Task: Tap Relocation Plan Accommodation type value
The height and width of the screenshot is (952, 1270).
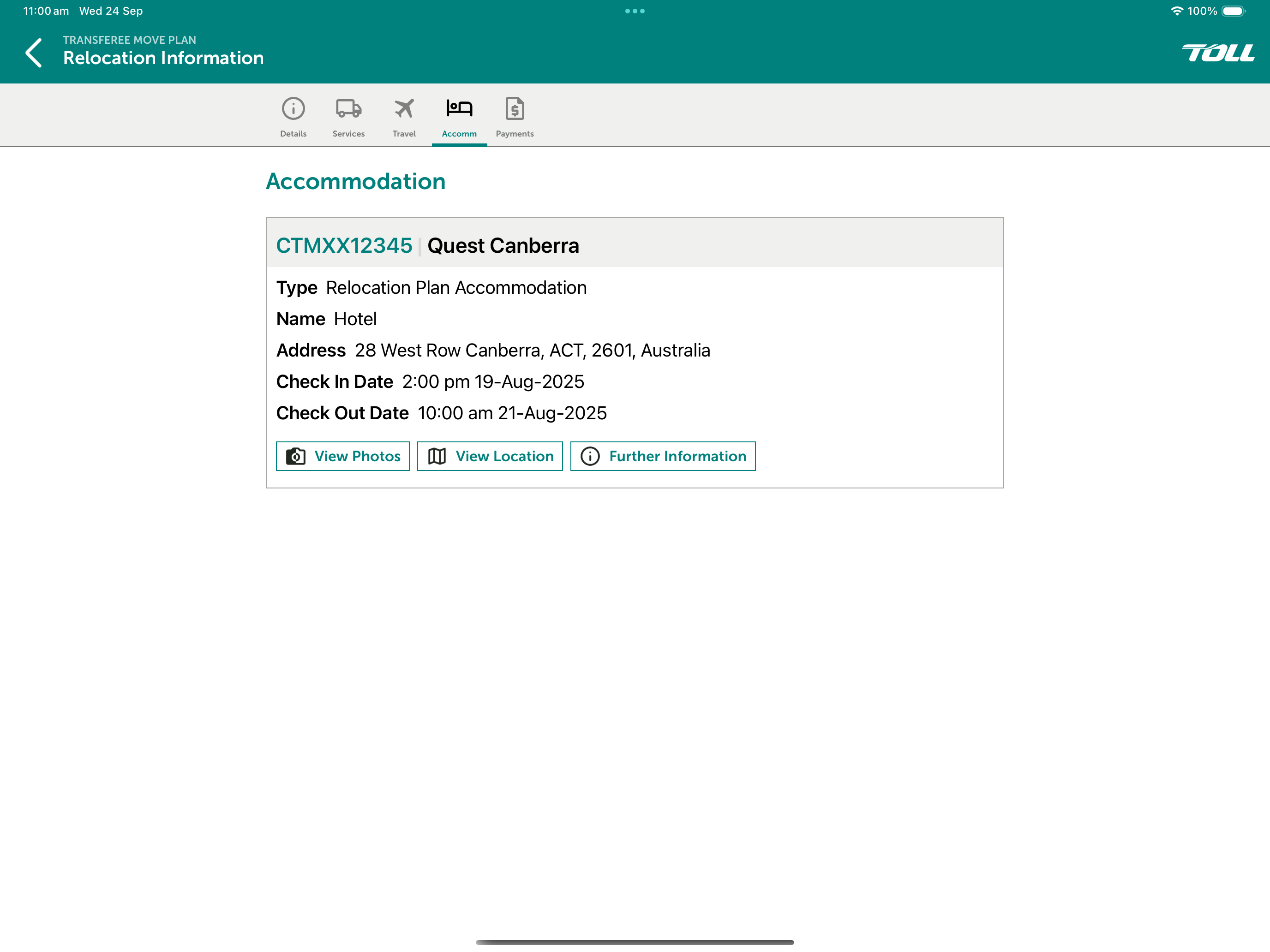Action: [x=456, y=287]
